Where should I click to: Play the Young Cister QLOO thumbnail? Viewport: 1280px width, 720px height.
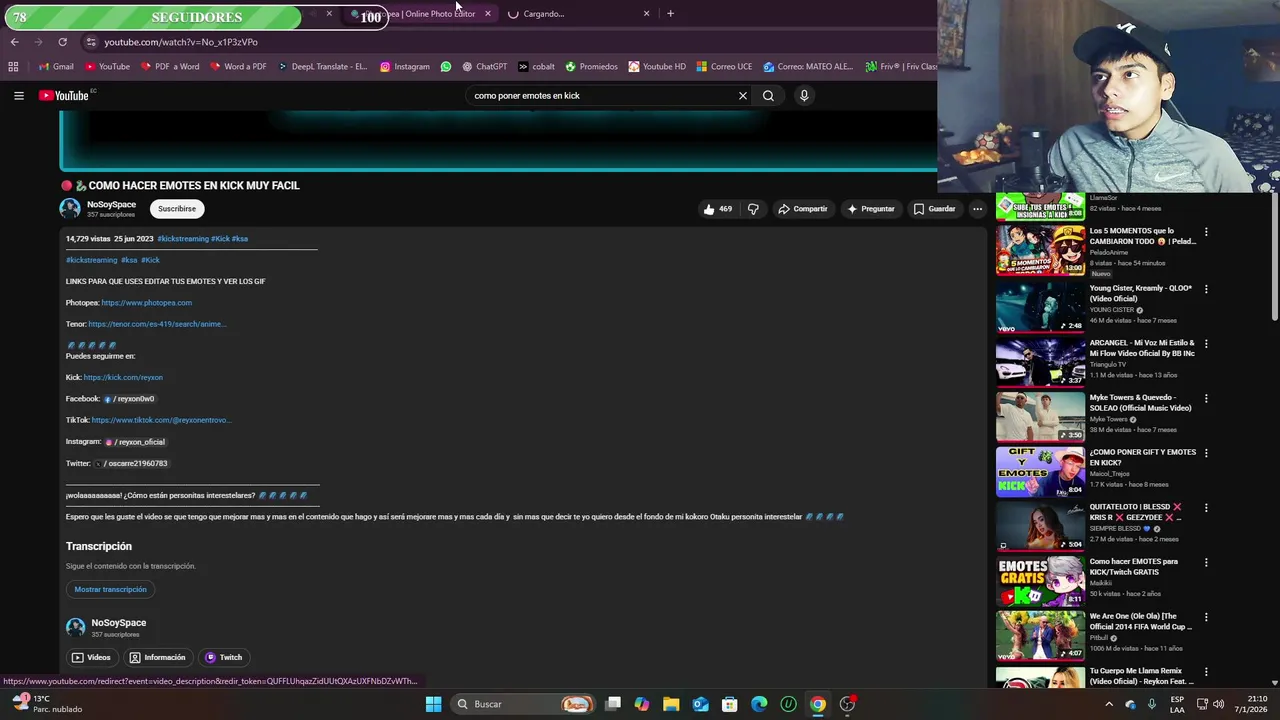[1040, 306]
